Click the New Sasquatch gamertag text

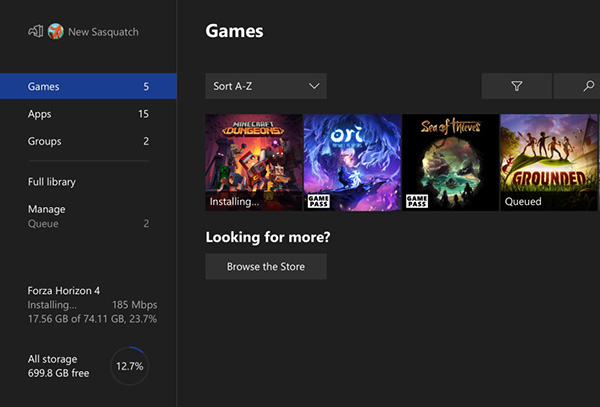(x=103, y=32)
